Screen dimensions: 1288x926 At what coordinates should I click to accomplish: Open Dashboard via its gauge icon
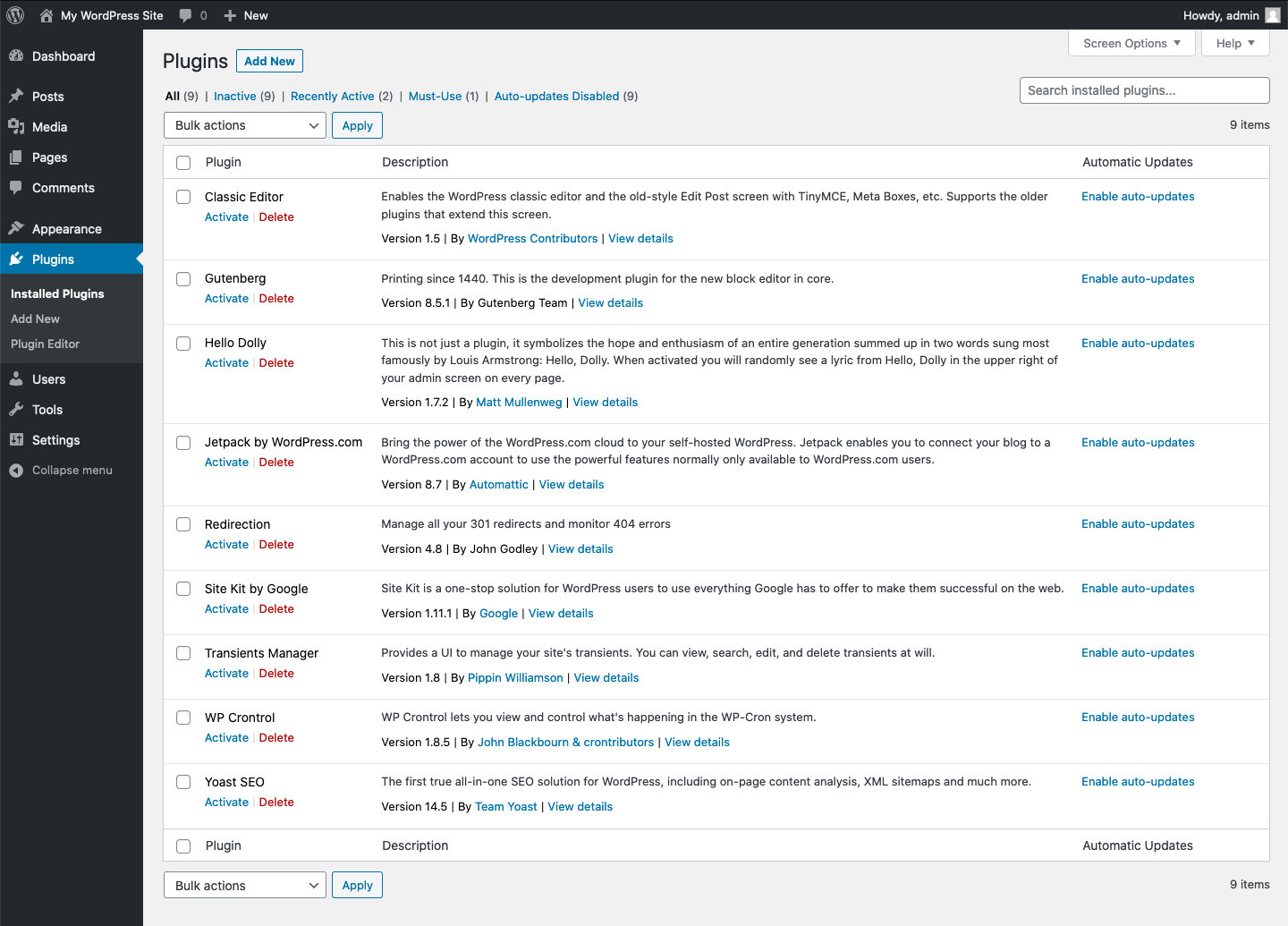pos(16,55)
